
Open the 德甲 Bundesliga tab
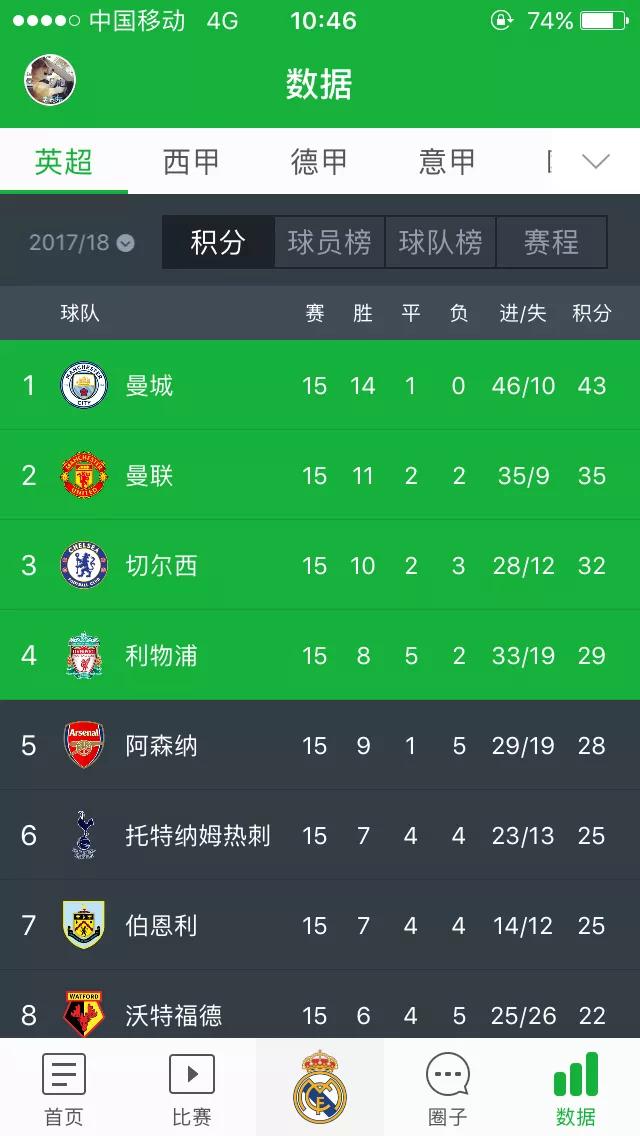point(317,161)
